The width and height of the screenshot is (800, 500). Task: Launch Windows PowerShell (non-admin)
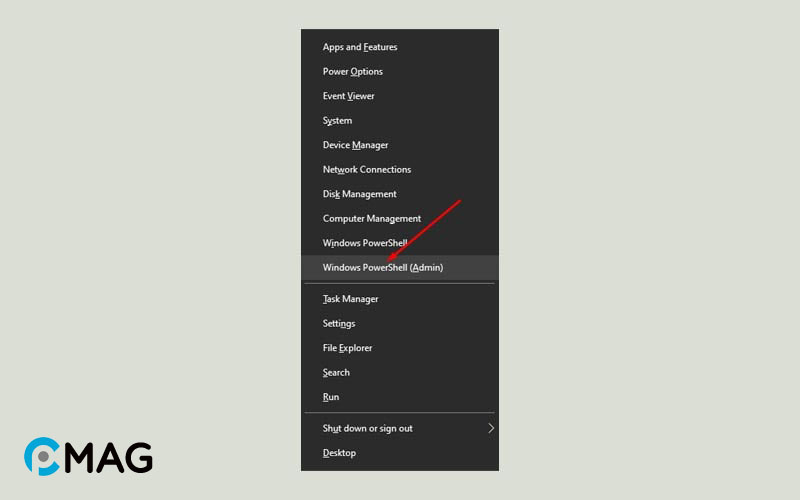(x=400, y=243)
